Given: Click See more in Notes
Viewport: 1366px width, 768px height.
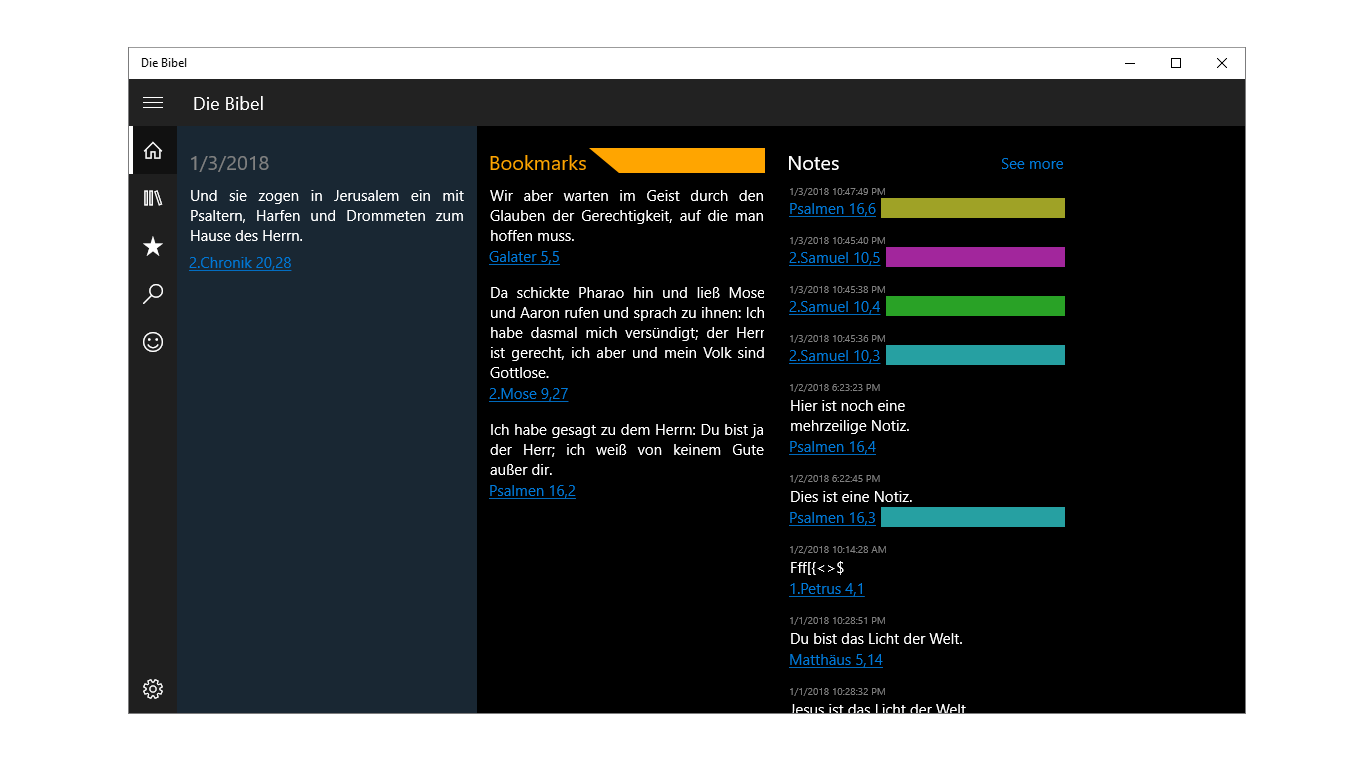Looking at the screenshot, I should [1032, 164].
